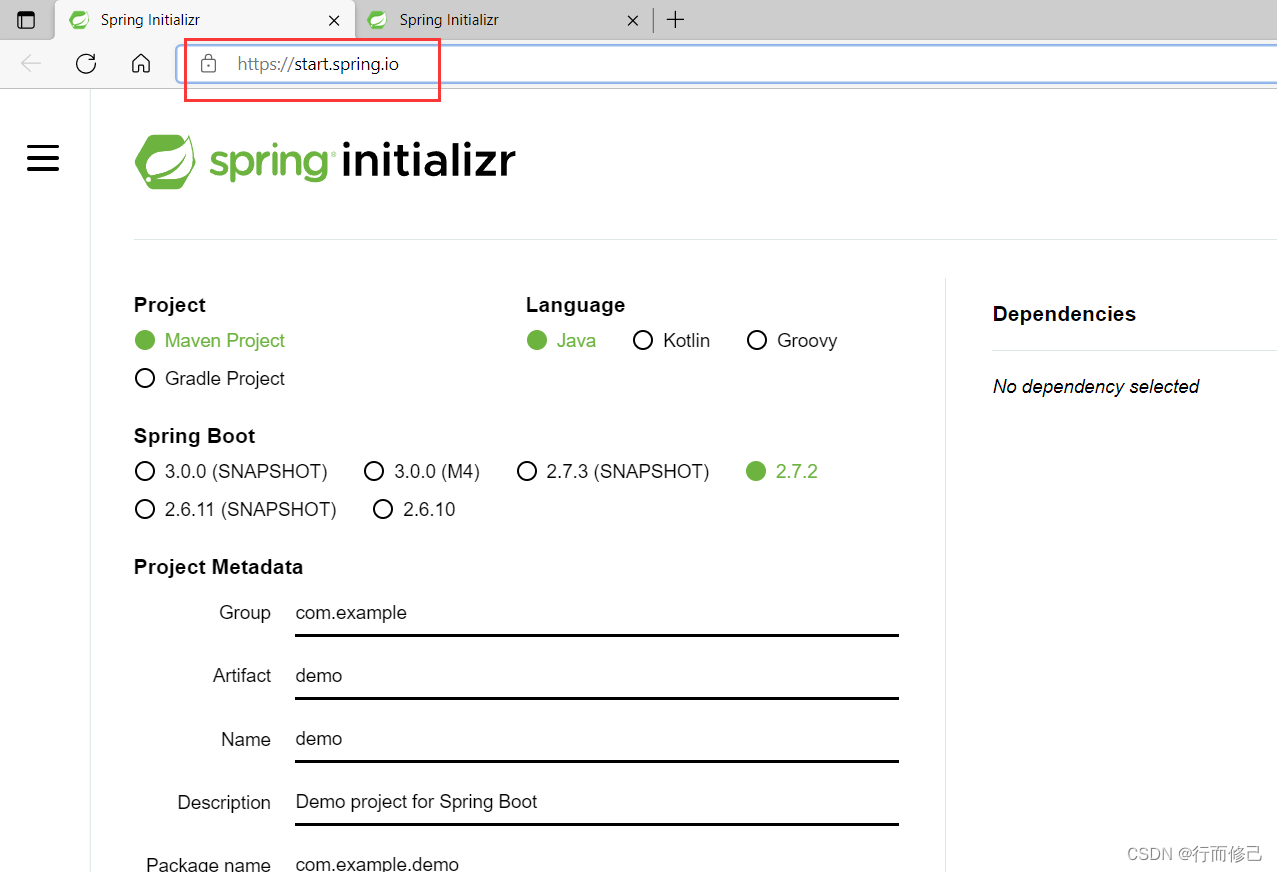The height and width of the screenshot is (872, 1277).
Task: Open a new browser tab with the plus button
Action: (675, 19)
